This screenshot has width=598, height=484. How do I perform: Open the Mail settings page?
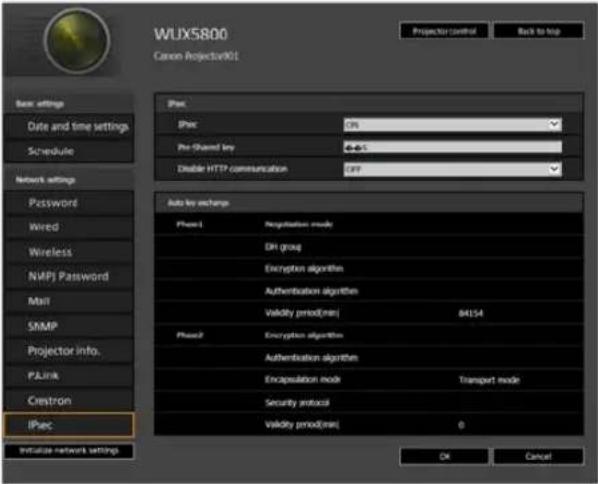click(69, 301)
